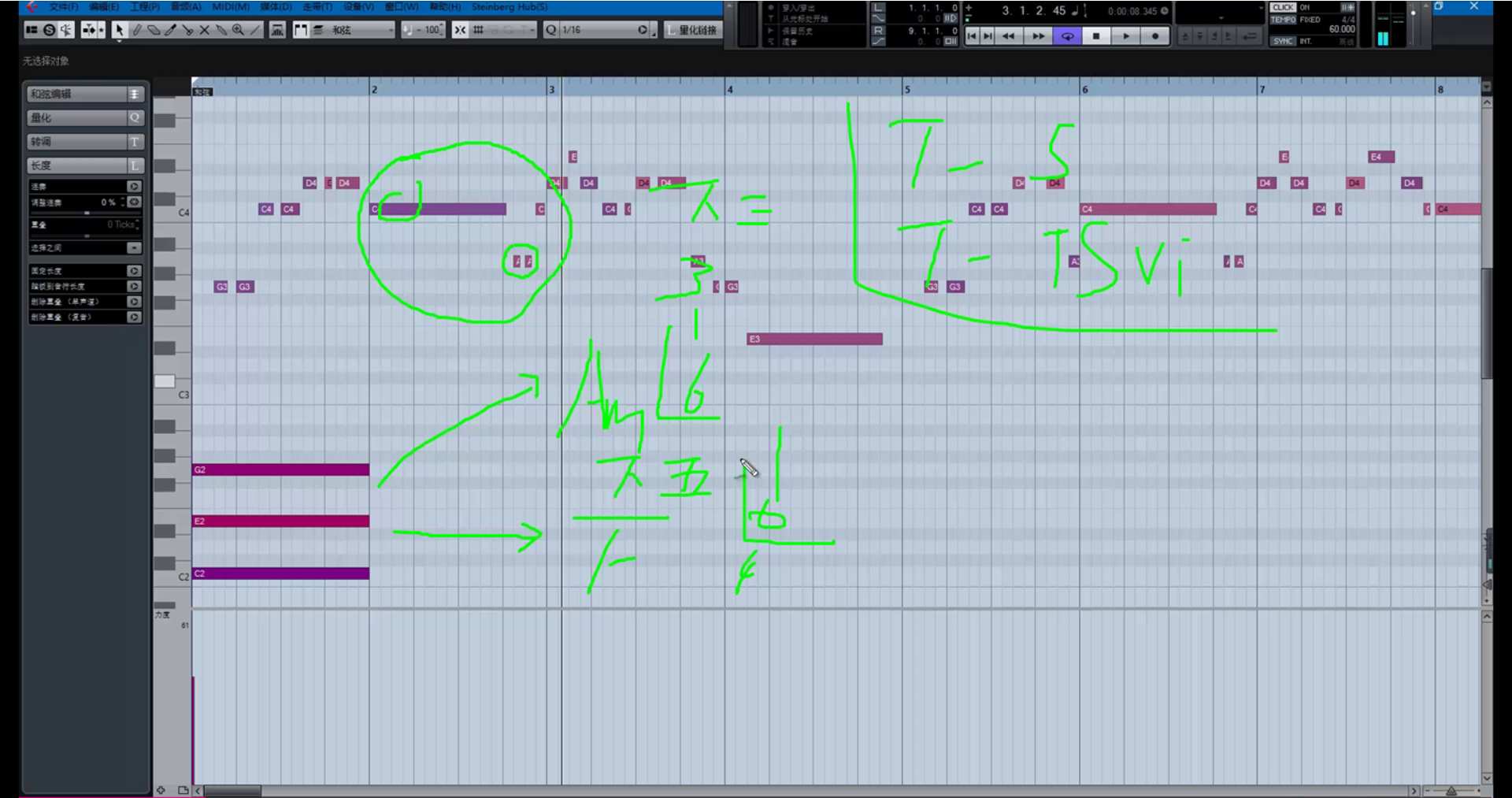Select the Split scissors tool

coord(187,30)
